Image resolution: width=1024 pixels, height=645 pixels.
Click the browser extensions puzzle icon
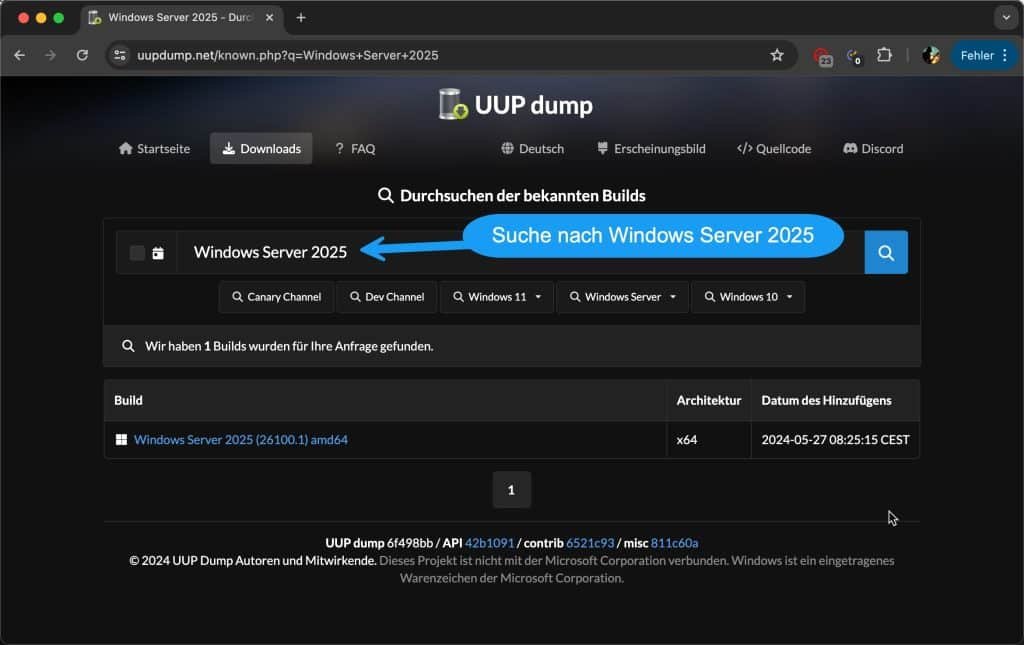coord(884,56)
